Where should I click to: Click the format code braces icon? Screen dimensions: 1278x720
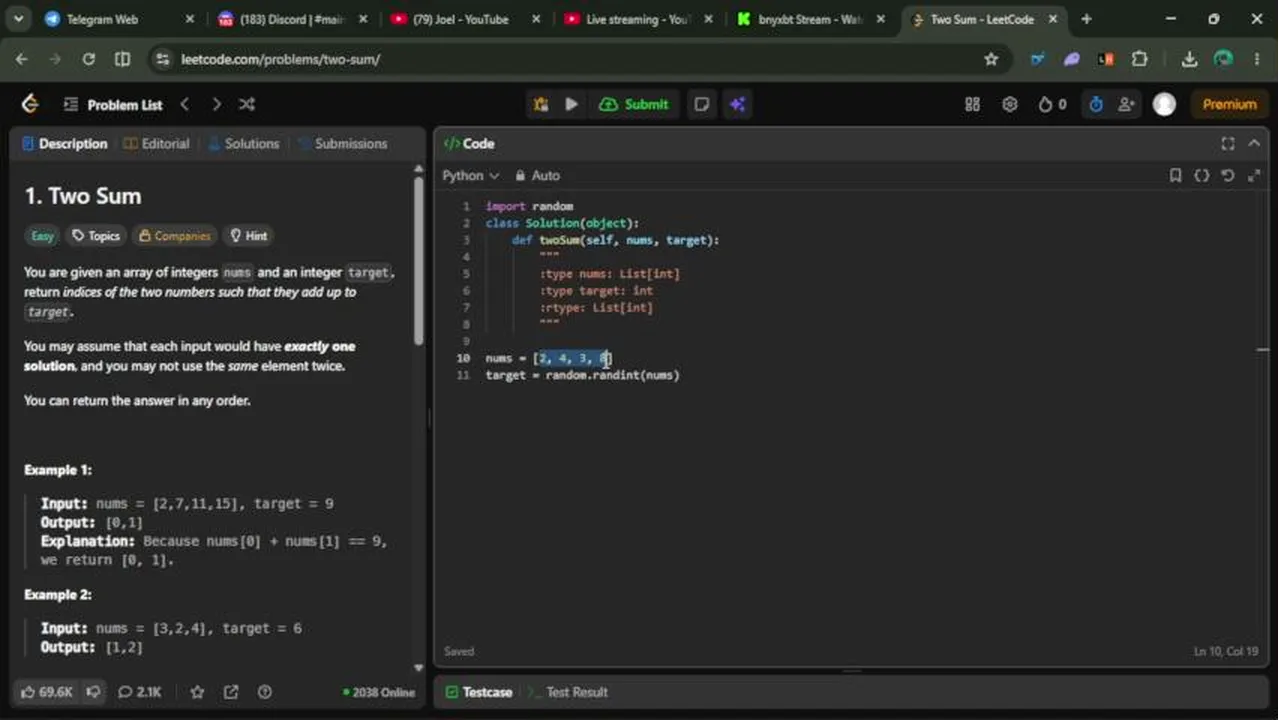(x=1202, y=176)
